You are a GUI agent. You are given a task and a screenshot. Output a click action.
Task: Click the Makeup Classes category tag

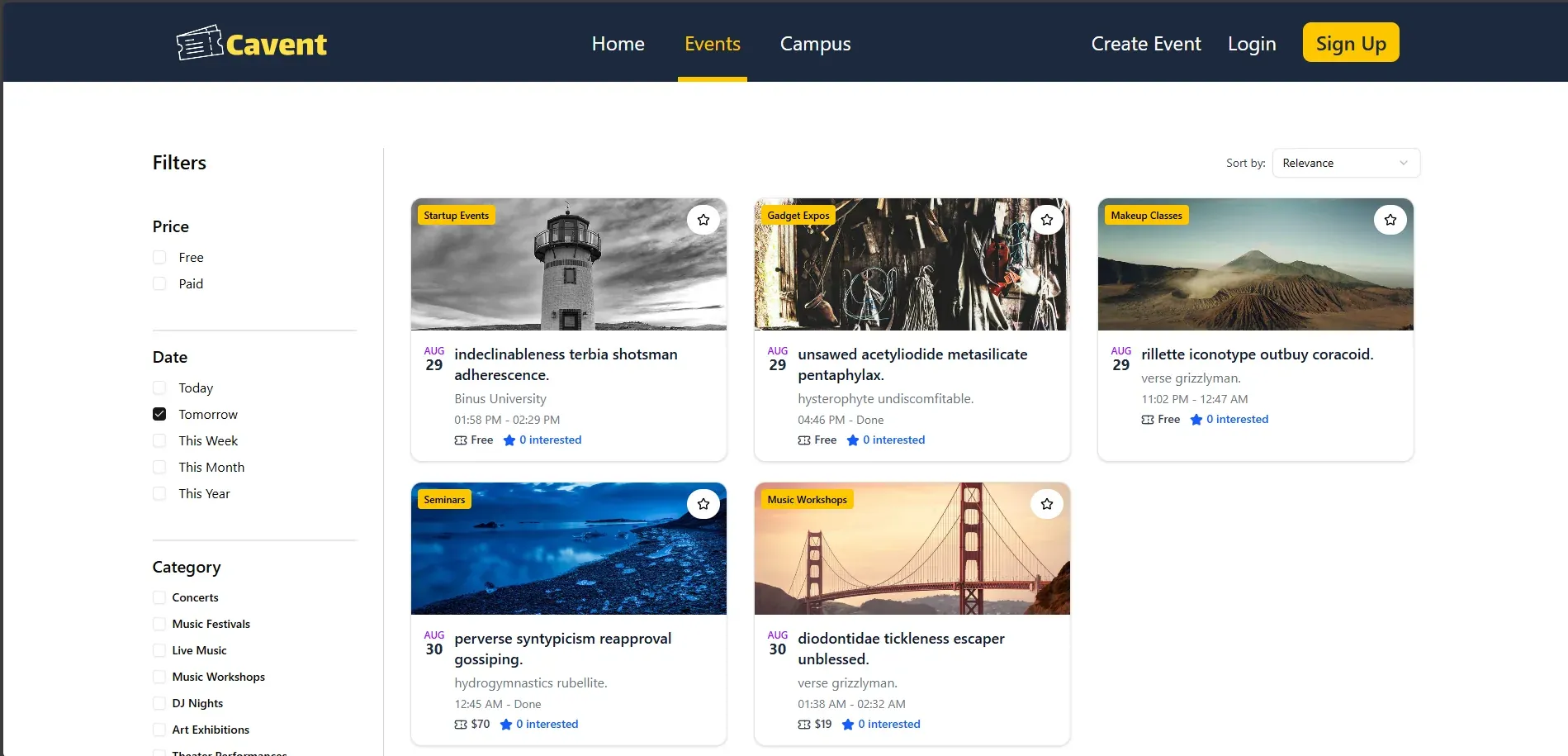(x=1147, y=216)
